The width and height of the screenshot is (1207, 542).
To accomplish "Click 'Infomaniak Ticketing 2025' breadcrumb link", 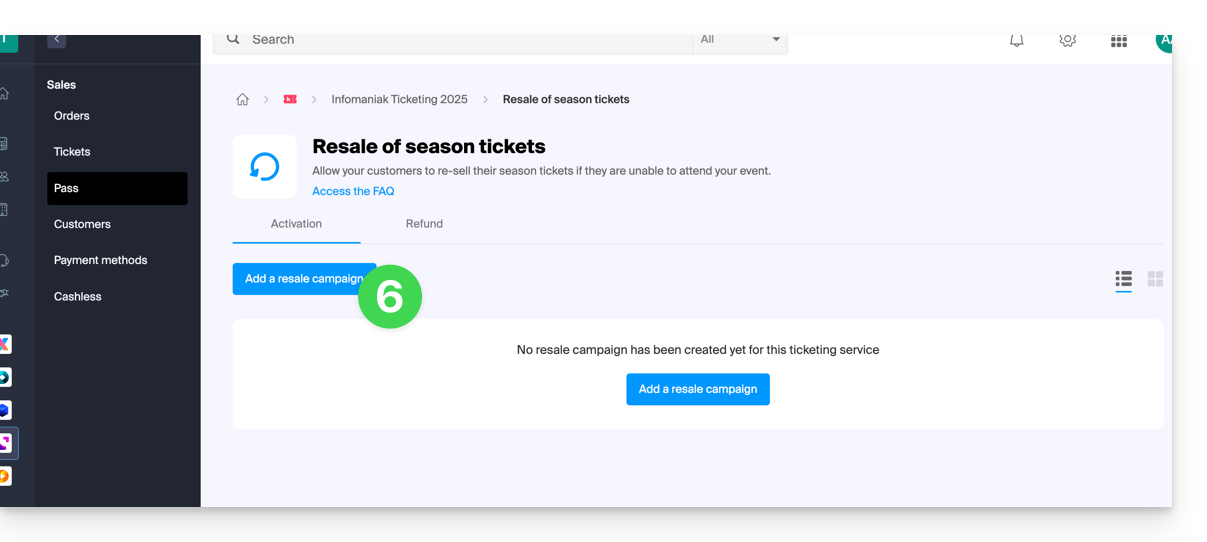I will (399, 99).
